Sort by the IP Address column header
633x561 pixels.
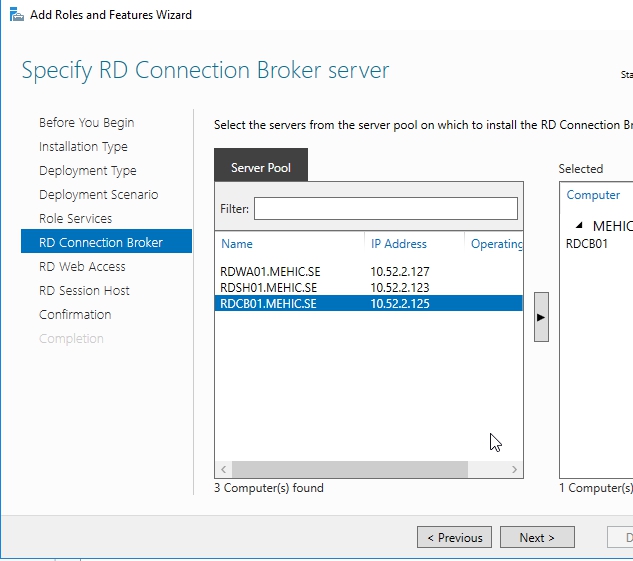[x=398, y=244]
